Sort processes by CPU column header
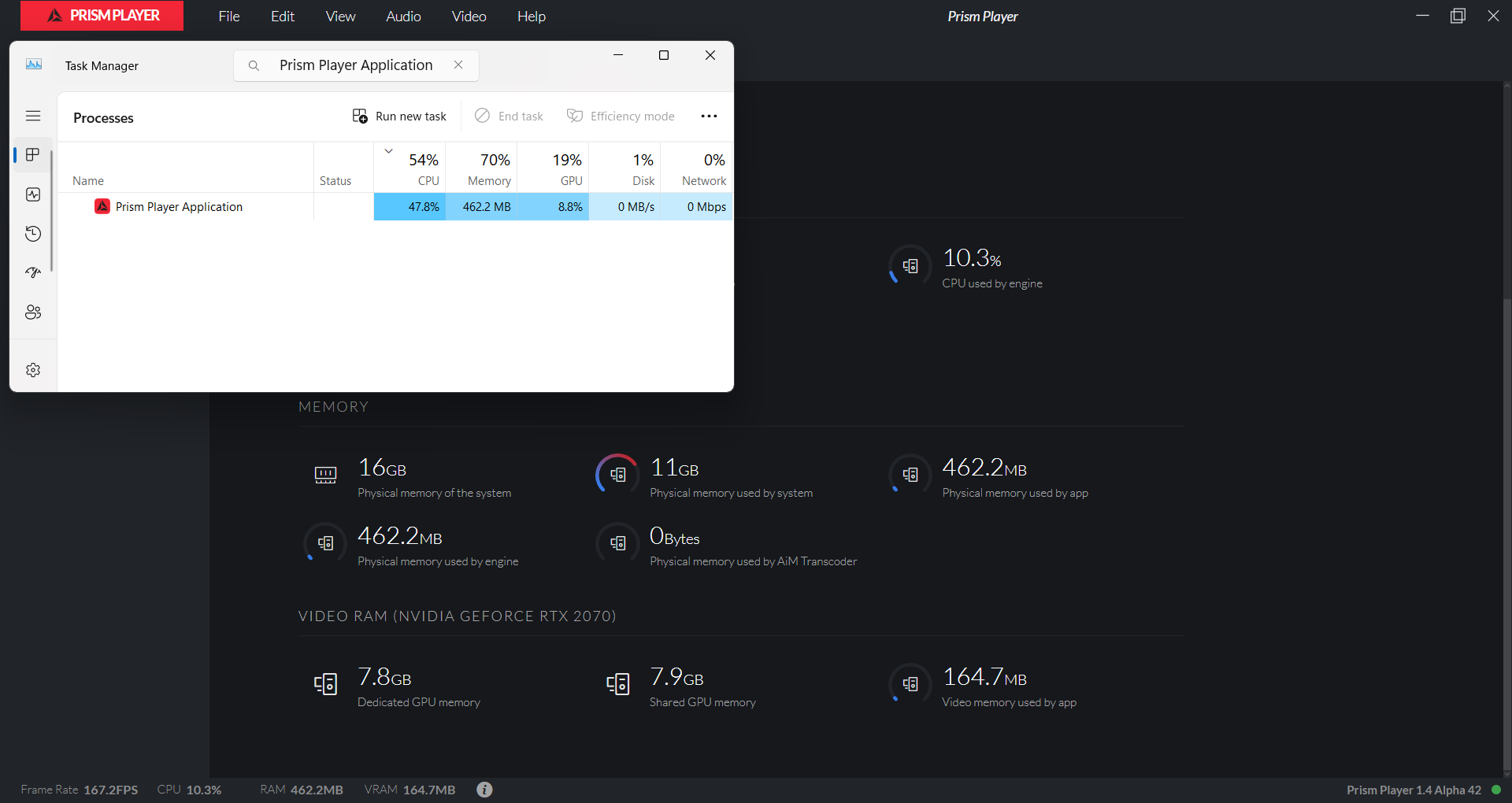 [x=409, y=169]
